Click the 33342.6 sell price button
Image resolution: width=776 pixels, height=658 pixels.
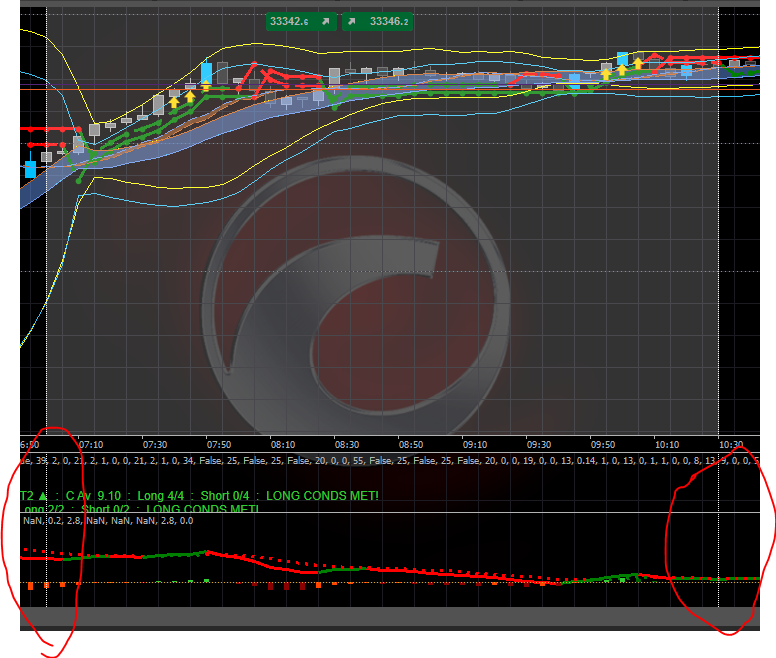301,21
